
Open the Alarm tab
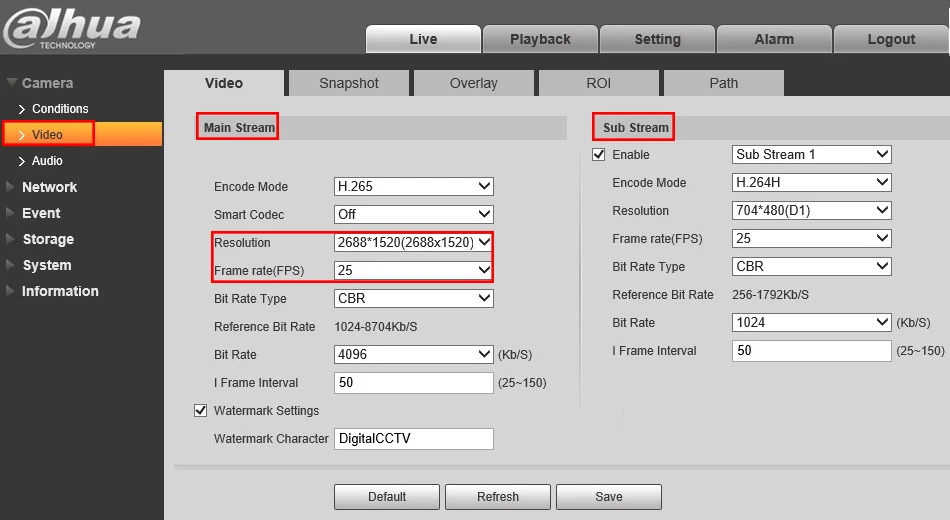pyautogui.click(x=774, y=39)
